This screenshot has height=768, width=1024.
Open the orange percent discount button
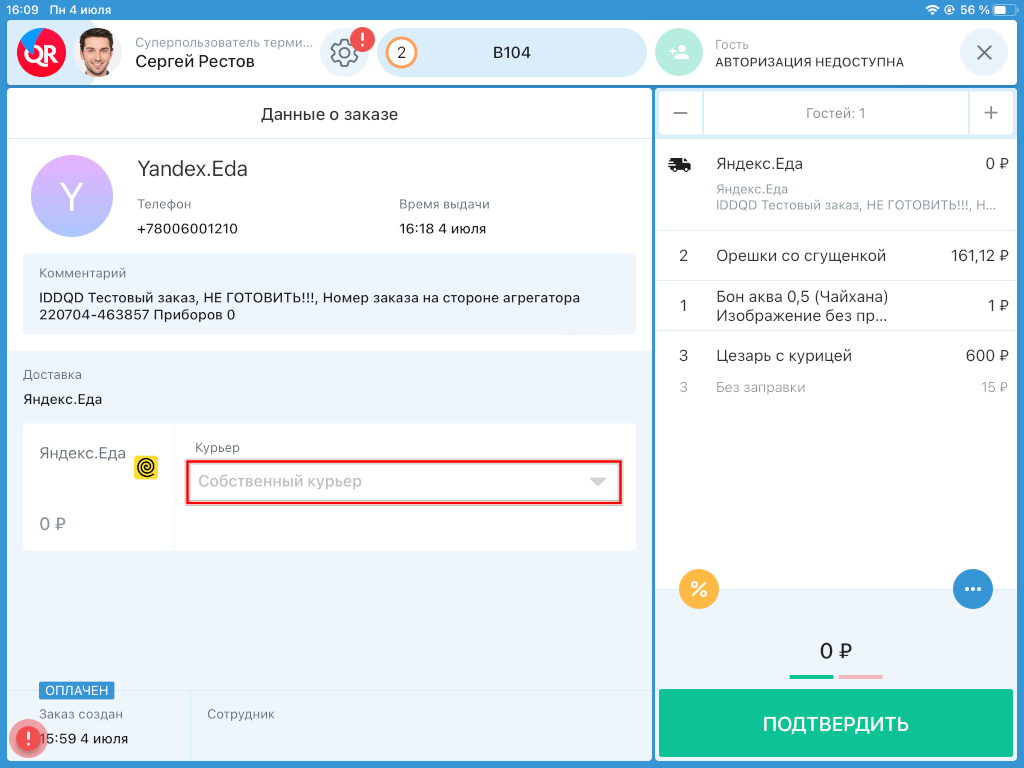(699, 589)
